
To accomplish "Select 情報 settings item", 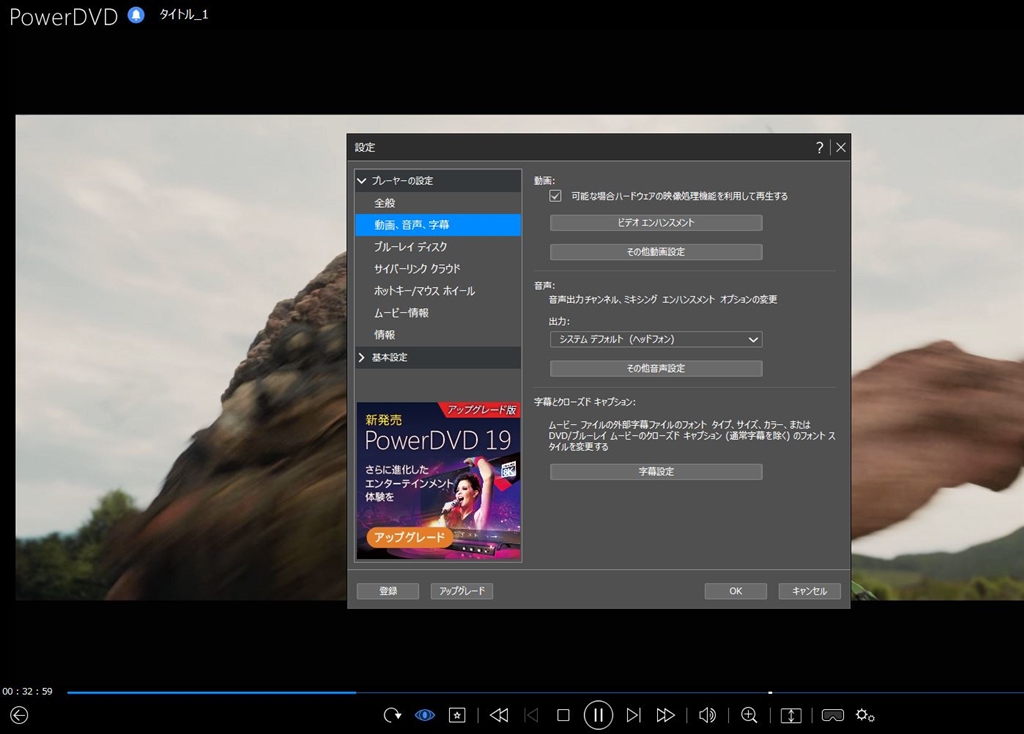I will [438, 334].
